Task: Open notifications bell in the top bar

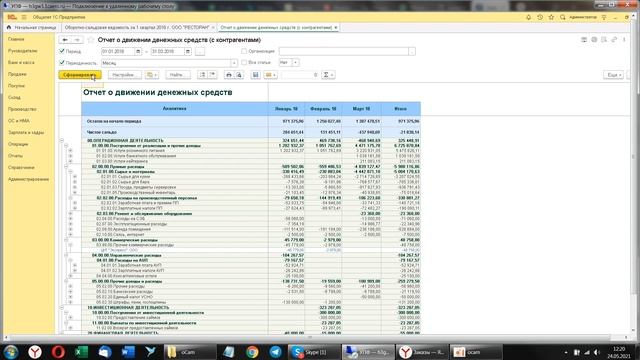Action: point(529,17)
